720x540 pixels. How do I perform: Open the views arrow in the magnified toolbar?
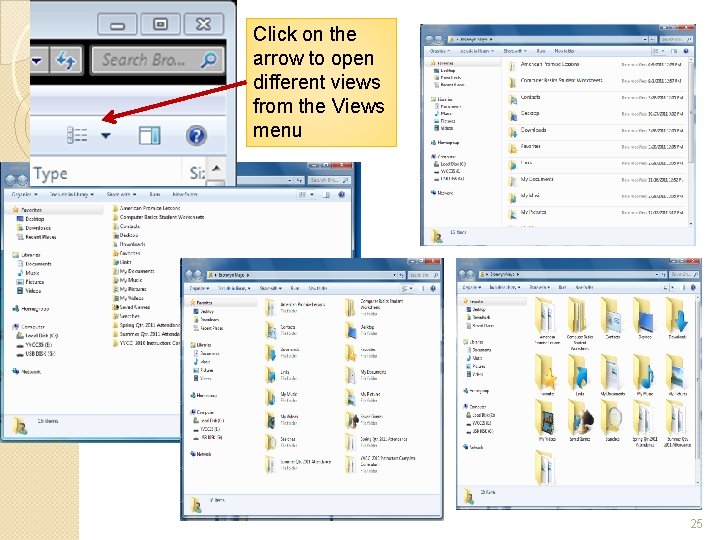click(106, 135)
